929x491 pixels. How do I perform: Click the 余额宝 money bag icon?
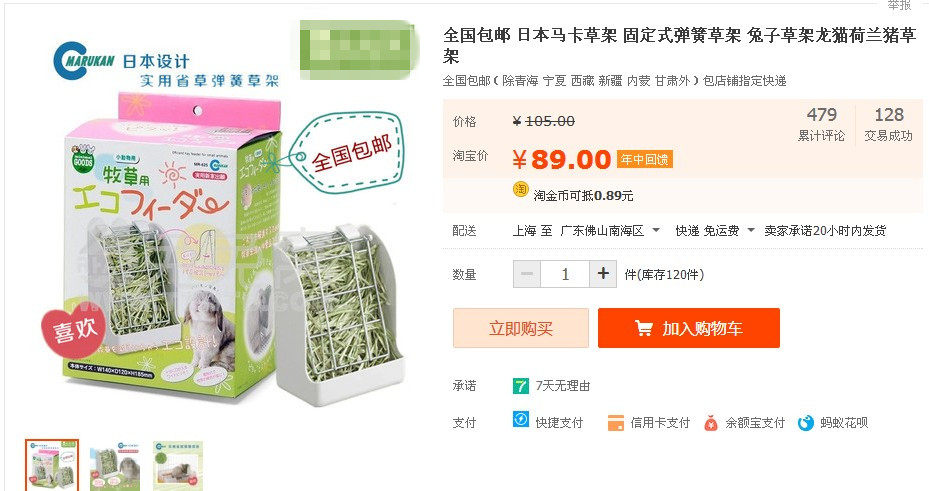(710, 423)
